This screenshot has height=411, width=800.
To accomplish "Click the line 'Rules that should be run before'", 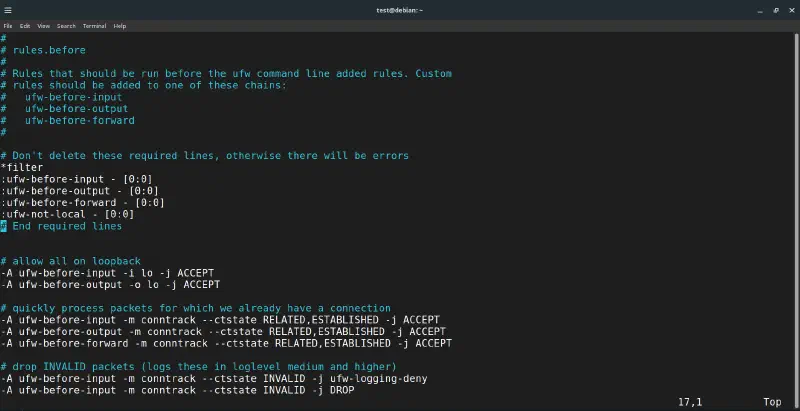I will click(226, 73).
